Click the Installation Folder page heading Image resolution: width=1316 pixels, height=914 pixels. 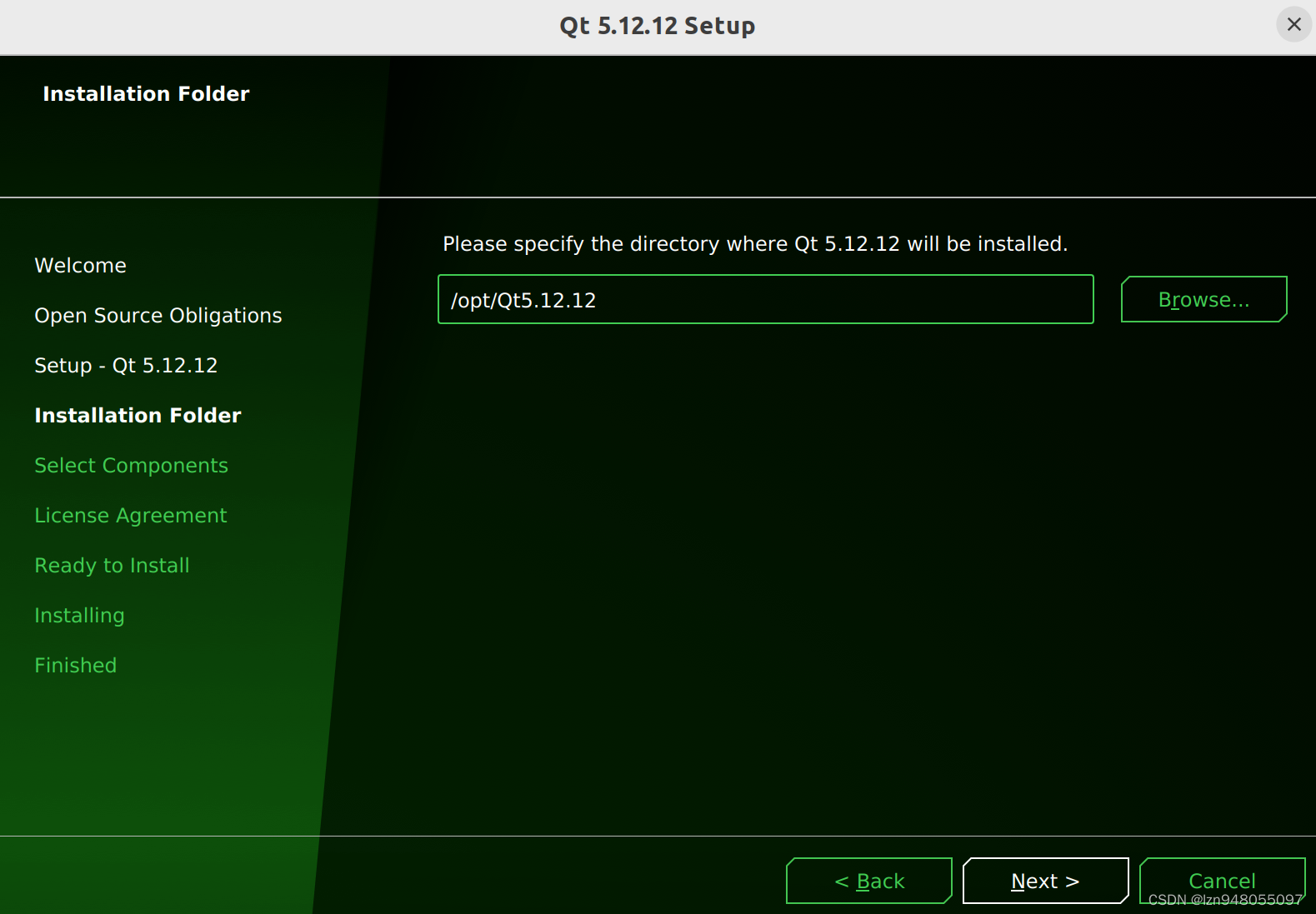tap(146, 94)
